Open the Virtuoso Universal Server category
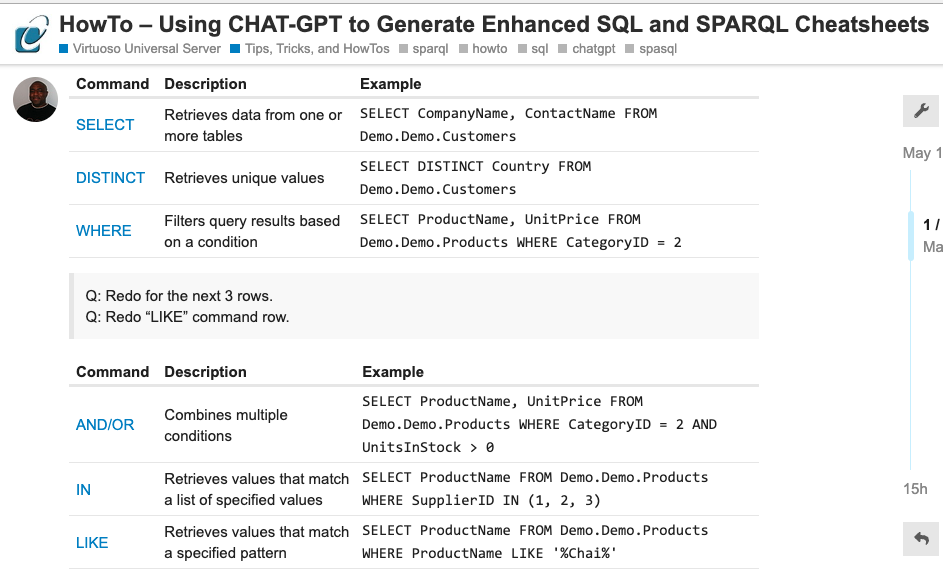The image size is (943, 574). (140, 49)
